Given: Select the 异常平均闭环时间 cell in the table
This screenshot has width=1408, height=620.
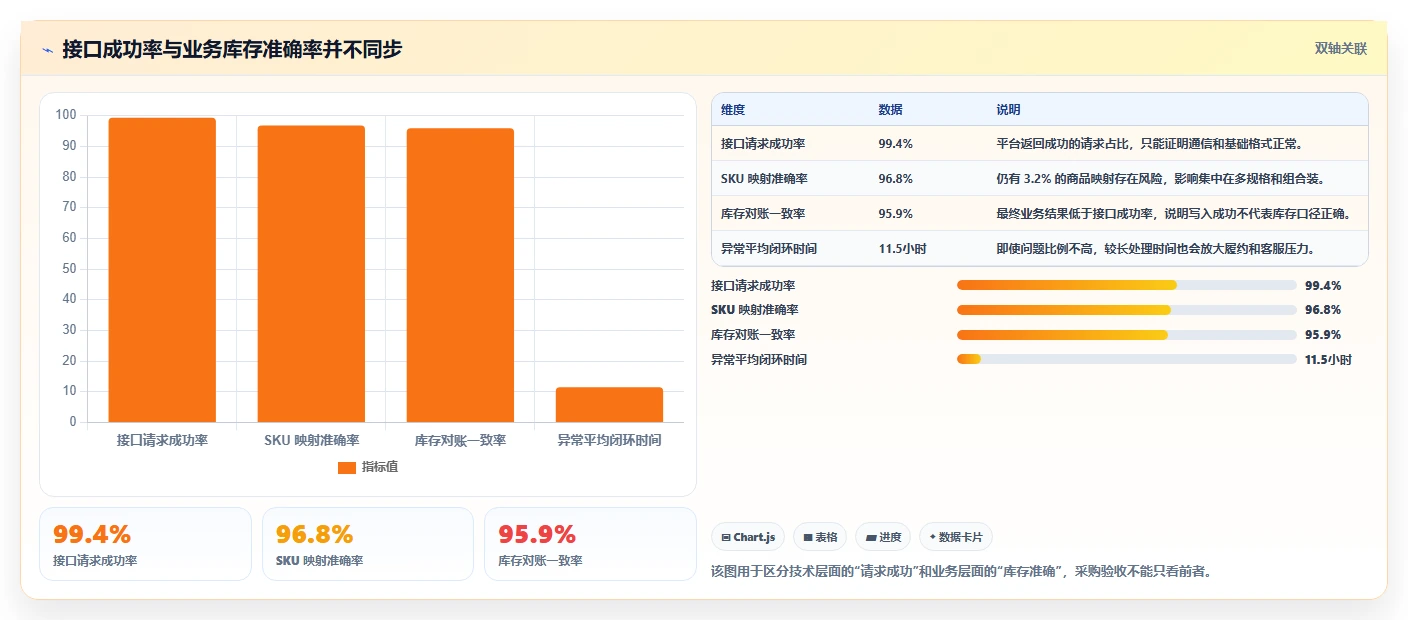Looking at the screenshot, I should (769, 249).
